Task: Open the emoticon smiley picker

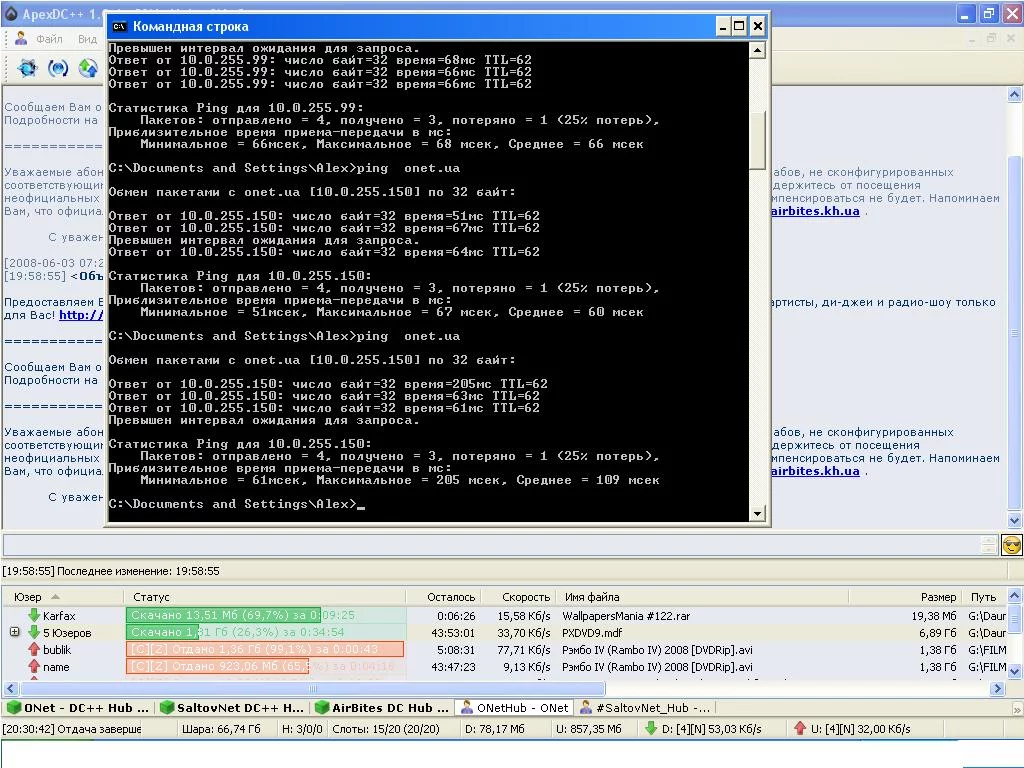Action: coord(1011,545)
